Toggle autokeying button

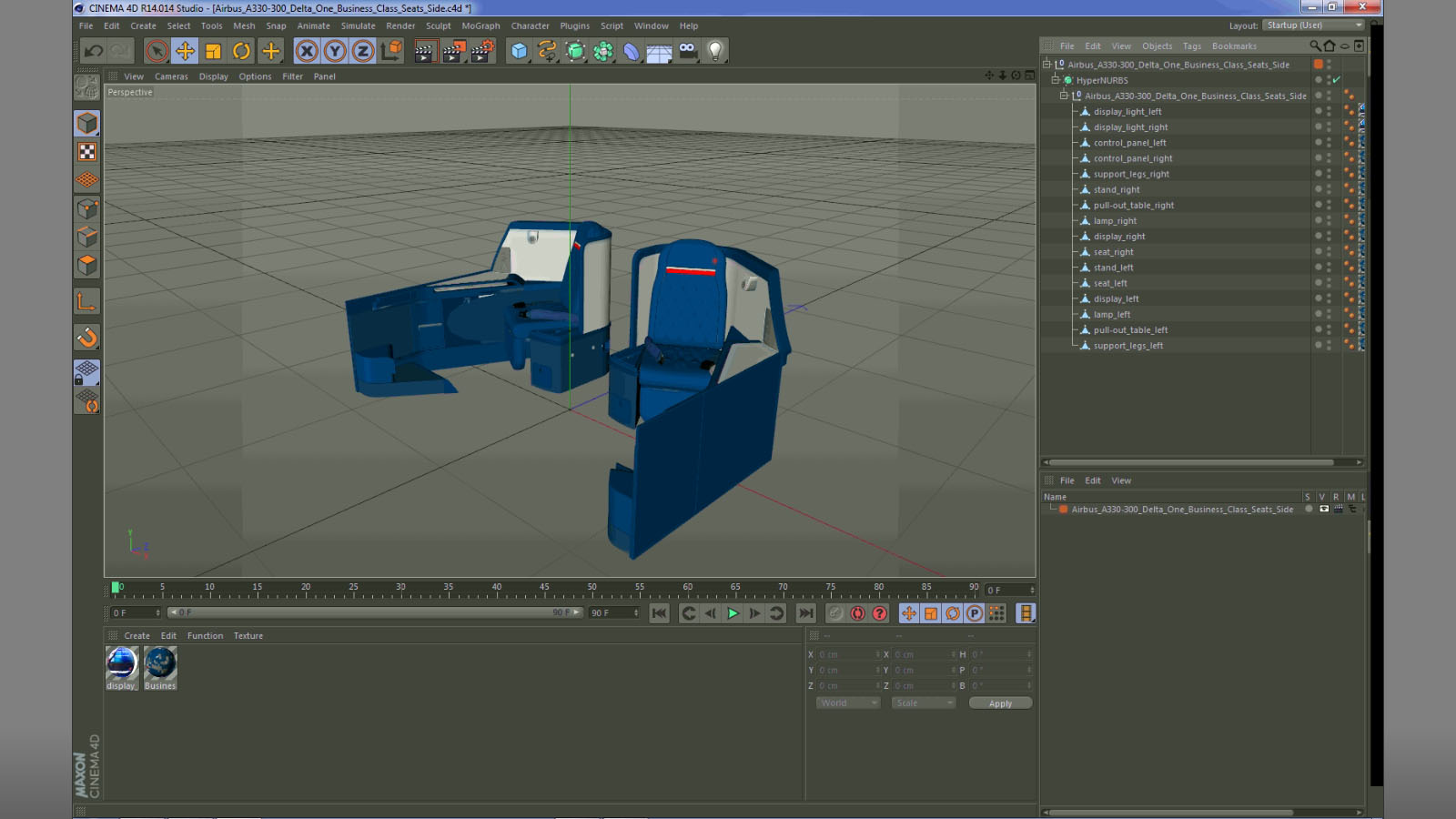tap(857, 613)
